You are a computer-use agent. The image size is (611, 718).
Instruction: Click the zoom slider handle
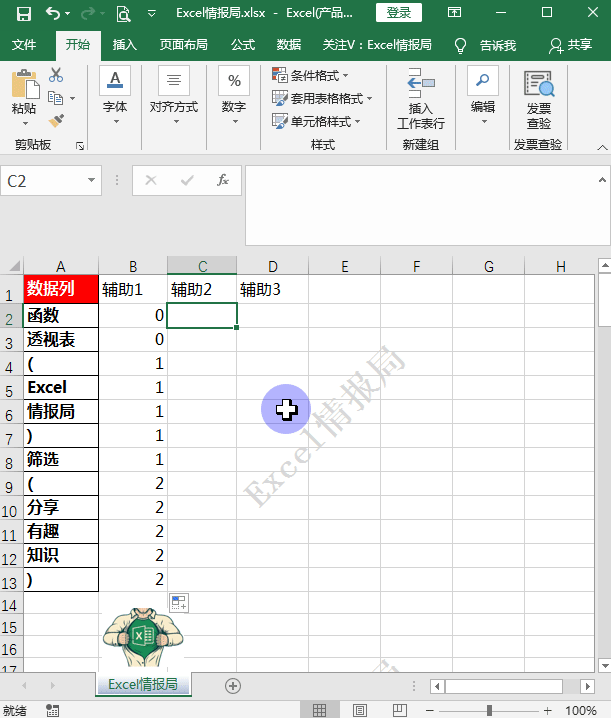tap(490, 710)
